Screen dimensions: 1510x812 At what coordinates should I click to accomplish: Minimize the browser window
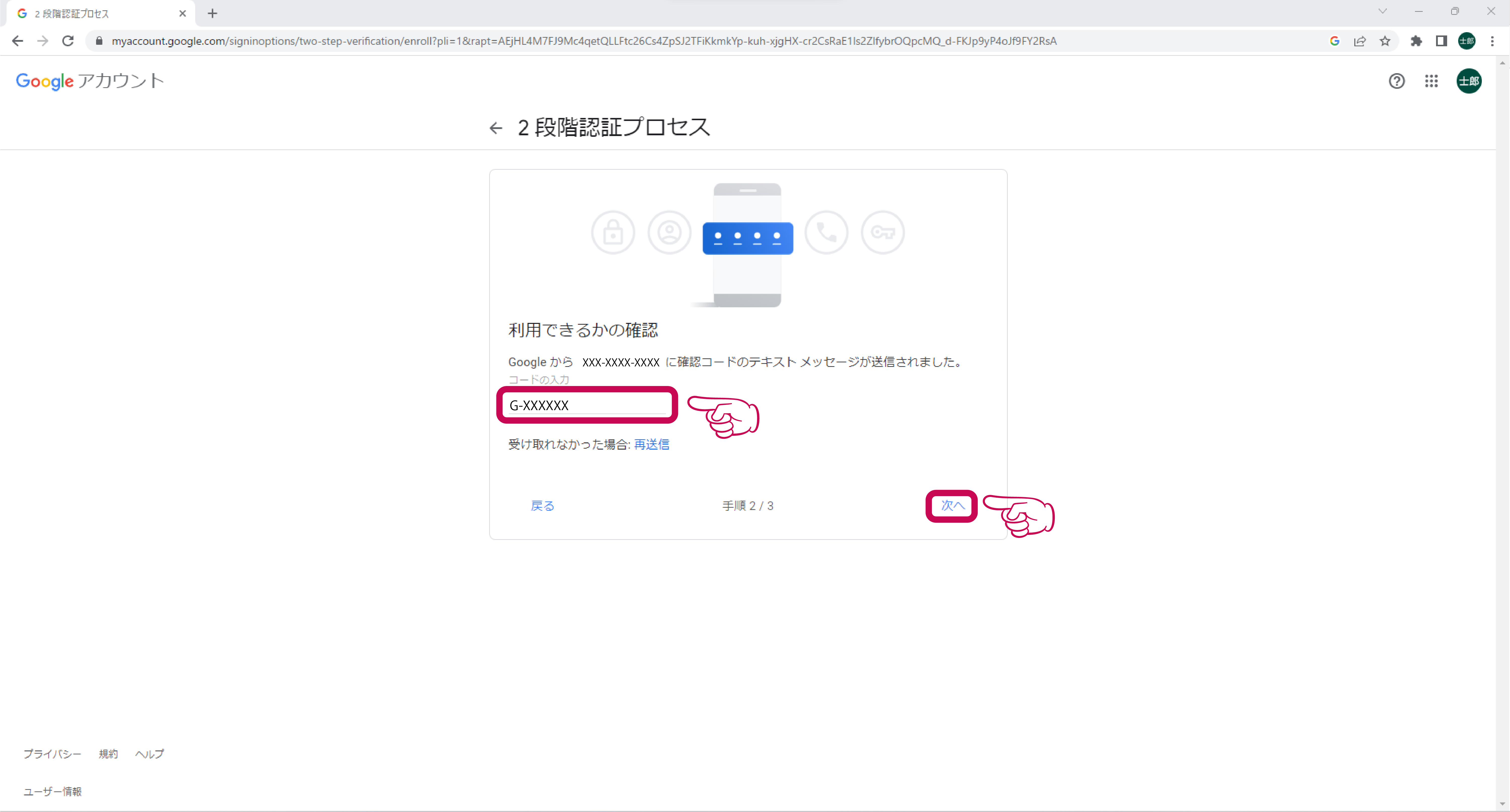click(1418, 11)
